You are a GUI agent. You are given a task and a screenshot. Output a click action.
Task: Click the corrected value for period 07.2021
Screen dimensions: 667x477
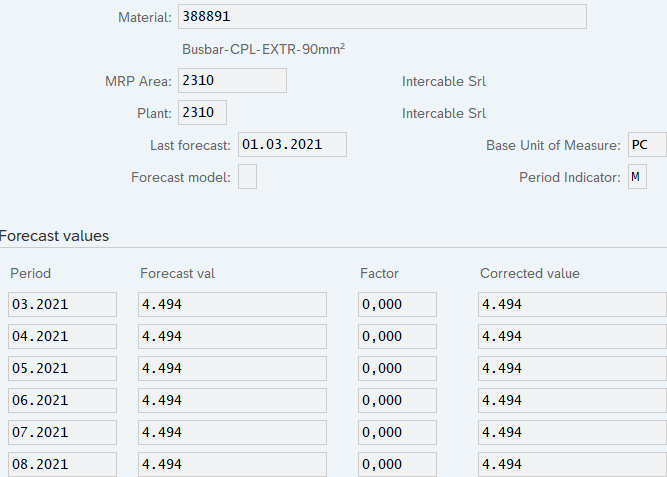[572, 433]
